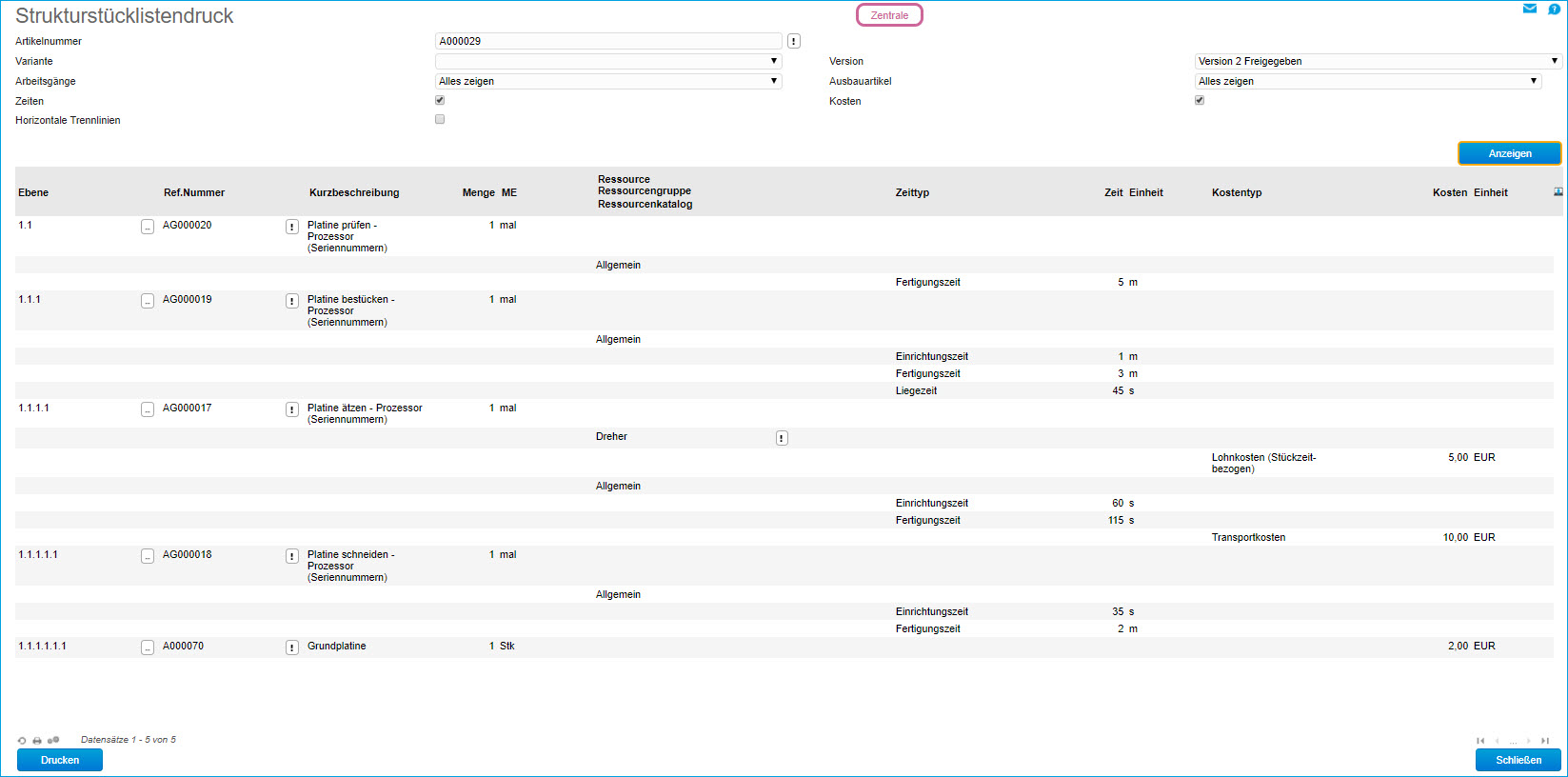Uncheck the Kosten checkbox
Viewport: 1568px width, 777px height.
coord(1200,100)
